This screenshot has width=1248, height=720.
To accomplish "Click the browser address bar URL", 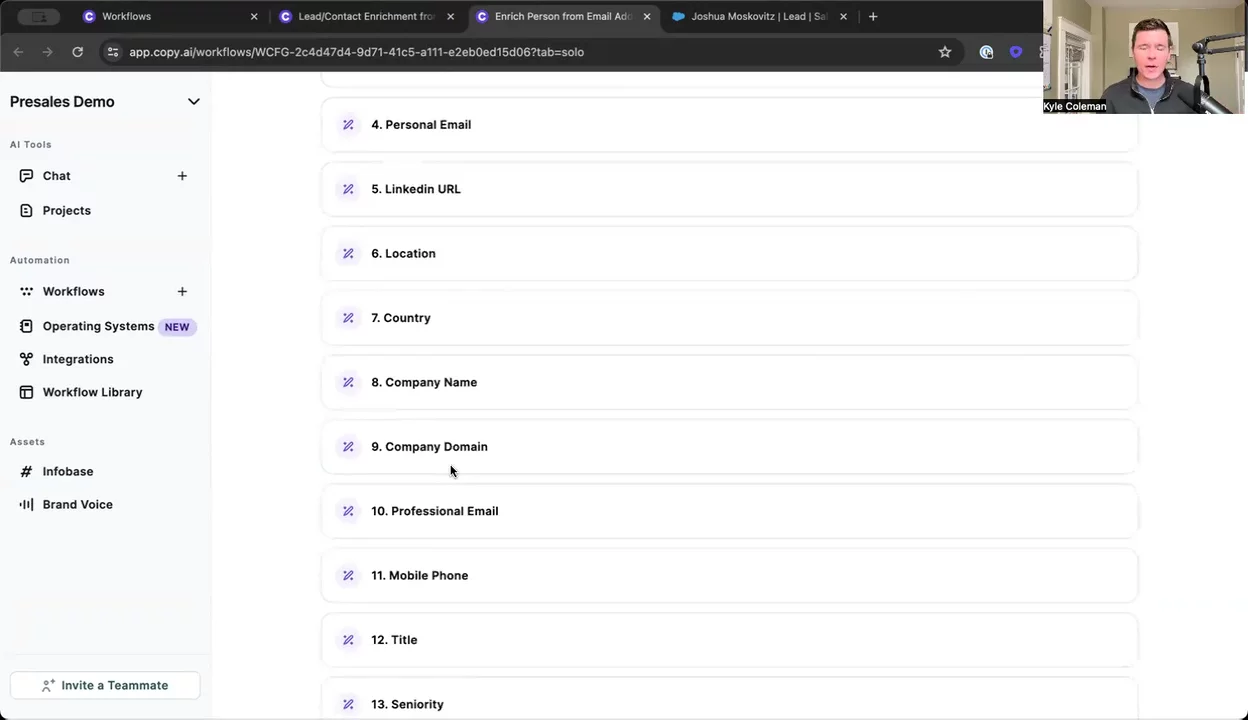I will [356, 52].
